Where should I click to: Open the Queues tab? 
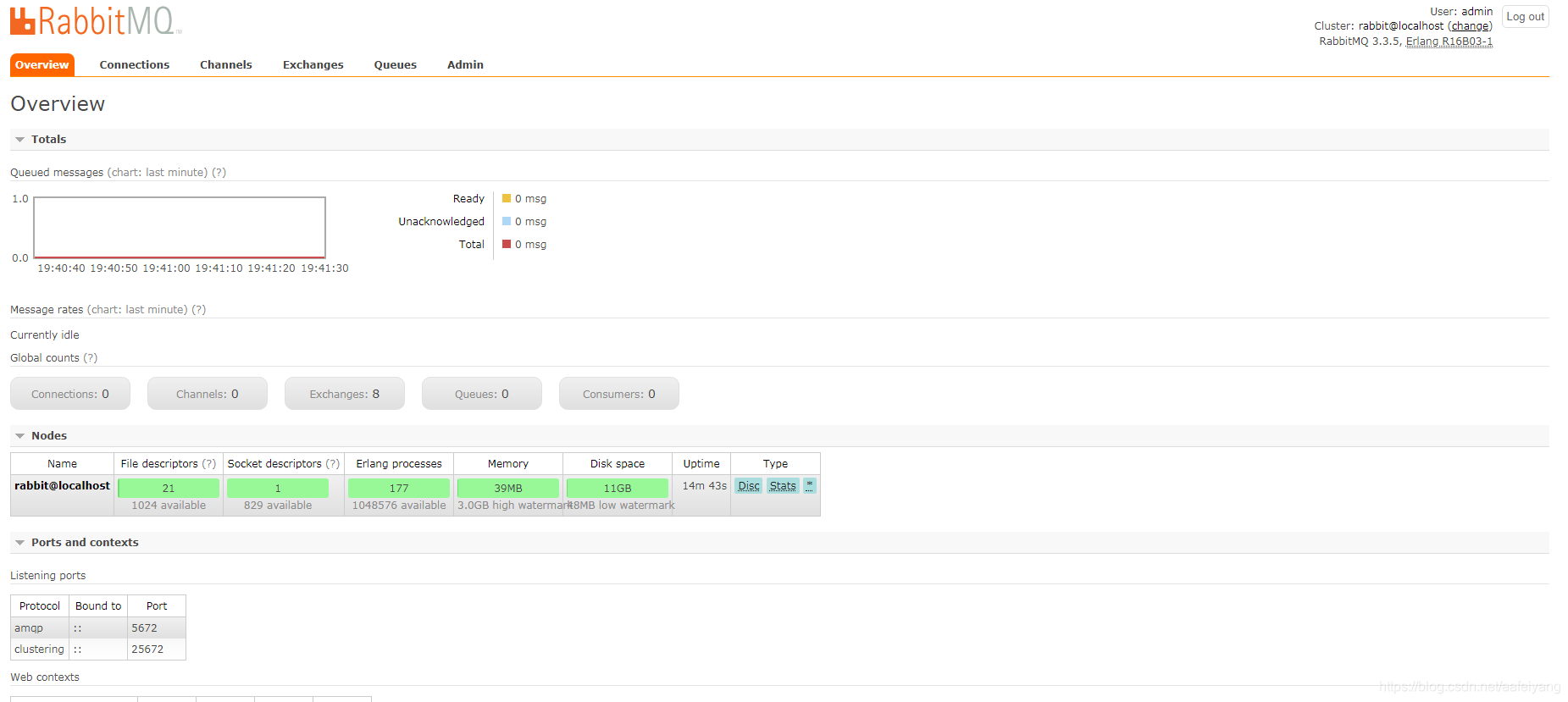(396, 64)
